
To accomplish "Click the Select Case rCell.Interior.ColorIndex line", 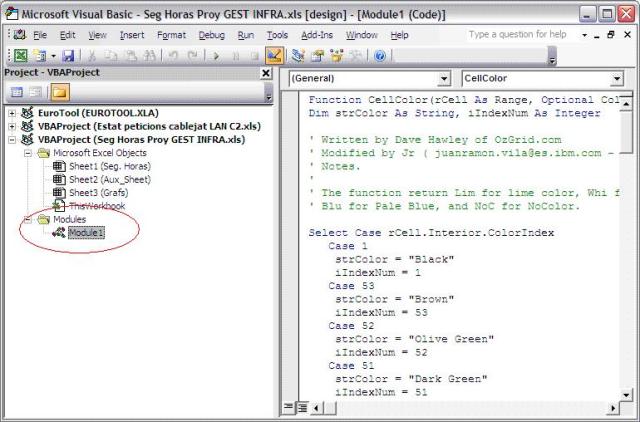I will click(431, 233).
